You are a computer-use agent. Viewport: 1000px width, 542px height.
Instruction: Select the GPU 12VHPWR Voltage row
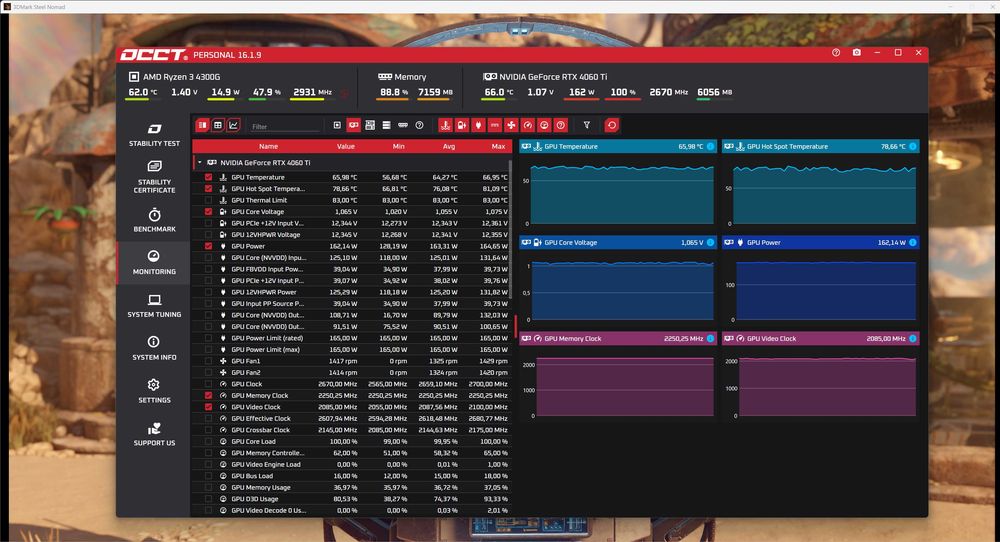click(x=352, y=235)
